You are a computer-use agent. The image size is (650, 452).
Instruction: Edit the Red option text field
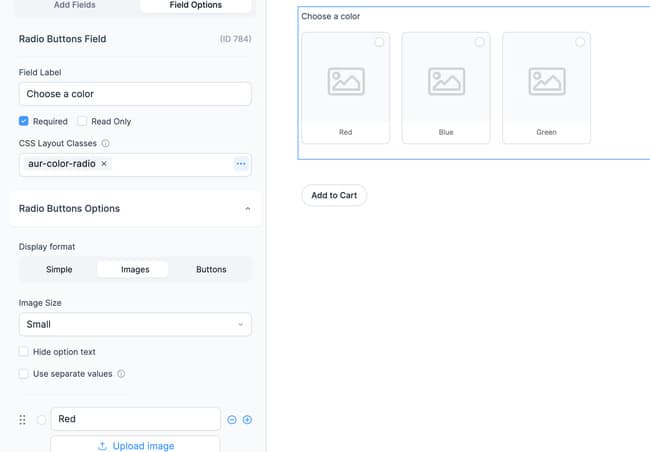(136, 419)
